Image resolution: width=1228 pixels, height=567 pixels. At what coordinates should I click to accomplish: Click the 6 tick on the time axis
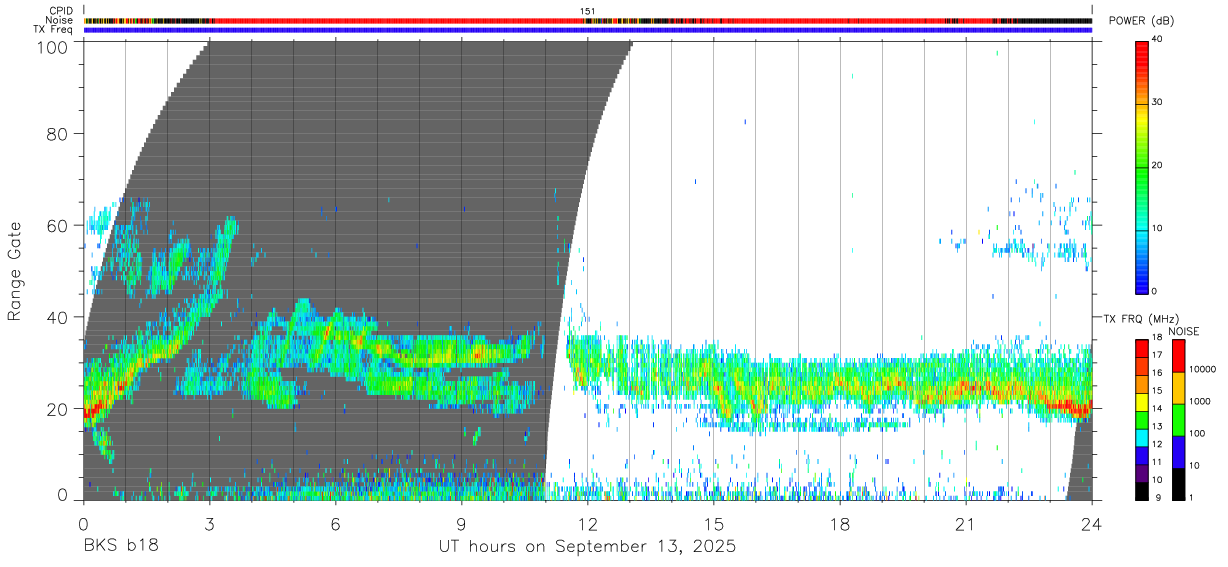point(336,524)
